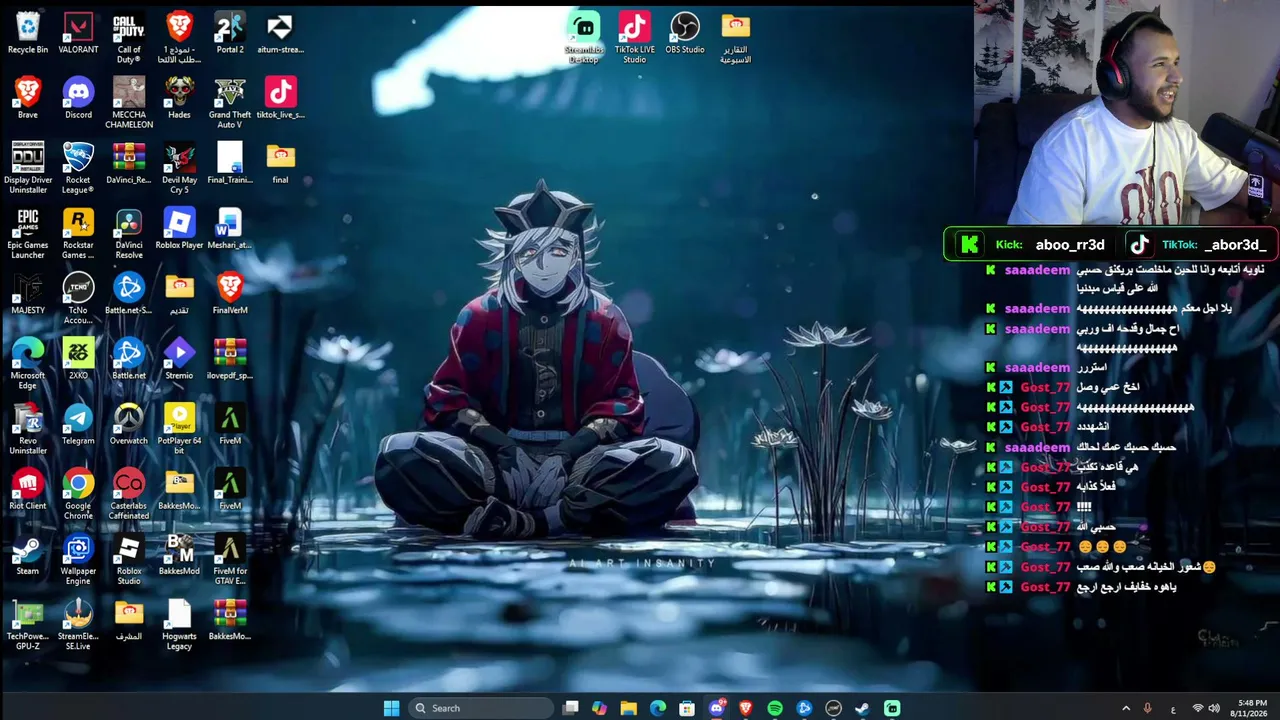Image resolution: width=1280 pixels, height=720 pixels.
Task: Open Spotify from the taskbar
Action: click(x=775, y=708)
